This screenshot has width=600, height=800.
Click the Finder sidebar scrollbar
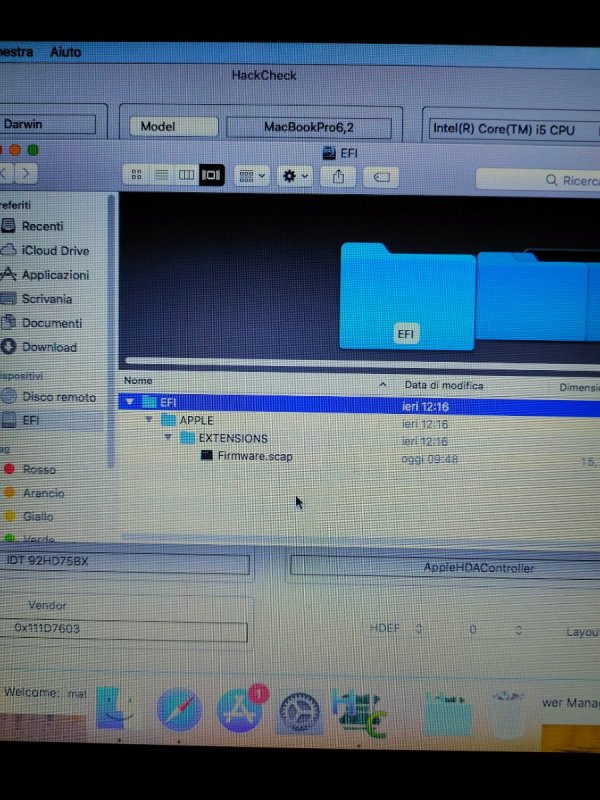[112, 332]
